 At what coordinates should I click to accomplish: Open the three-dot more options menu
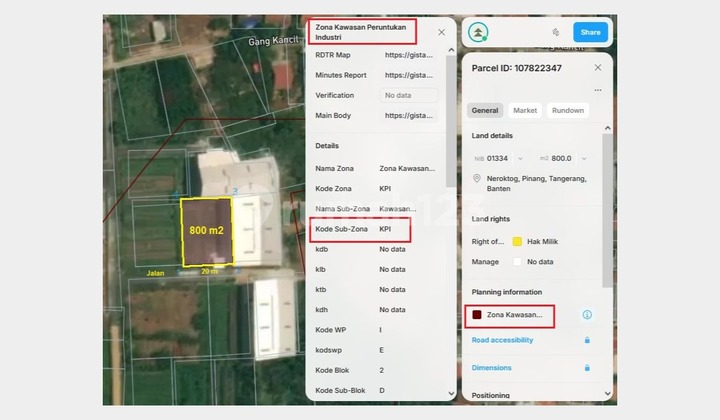coord(598,90)
